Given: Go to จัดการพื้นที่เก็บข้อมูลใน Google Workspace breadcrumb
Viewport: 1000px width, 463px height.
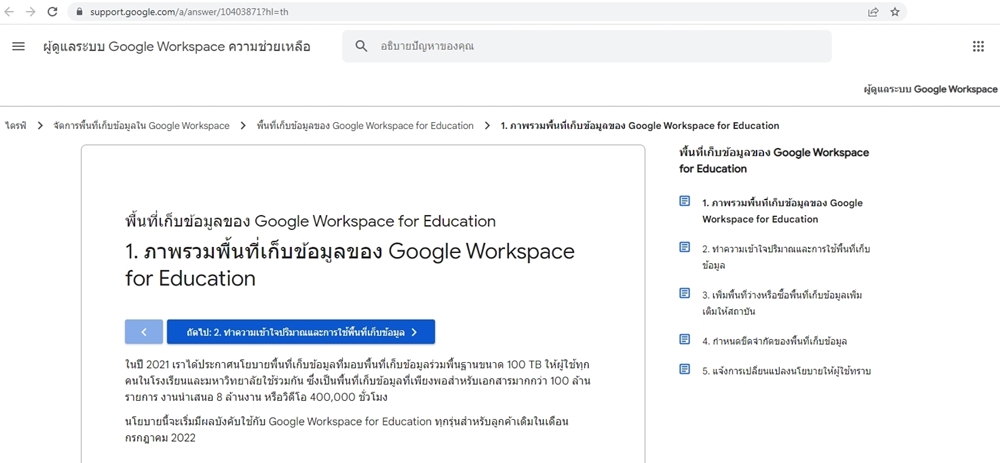Looking at the screenshot, I should pos(142,126).
